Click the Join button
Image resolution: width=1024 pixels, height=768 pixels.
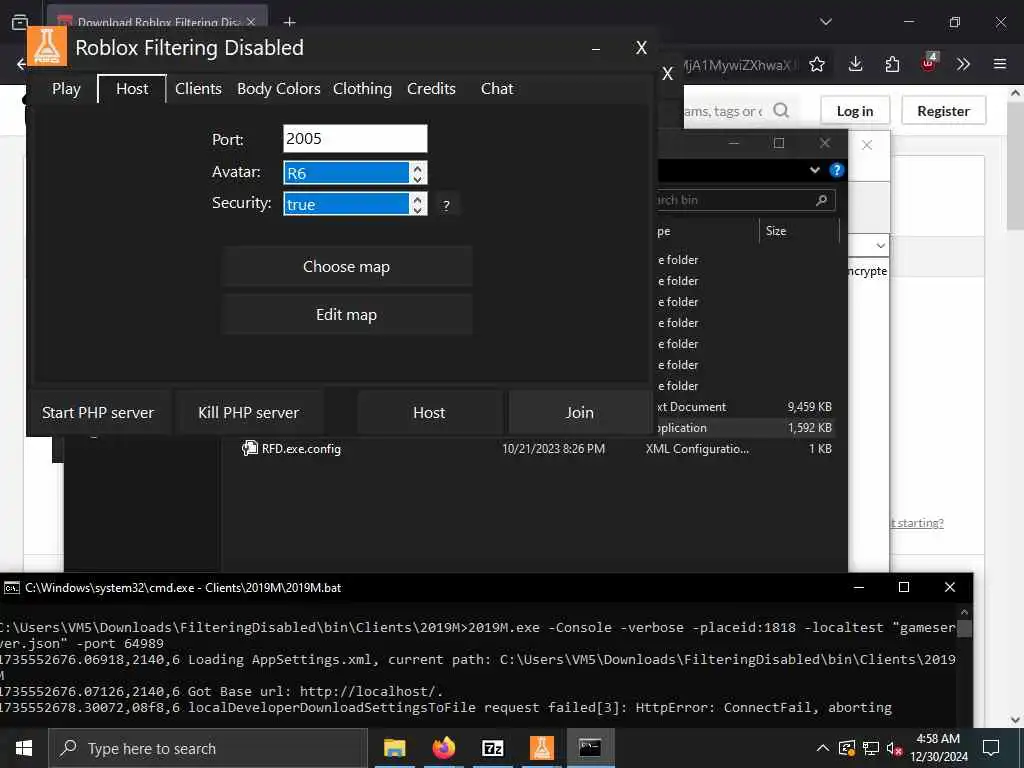pyautogui.click(x=580, y=413)
